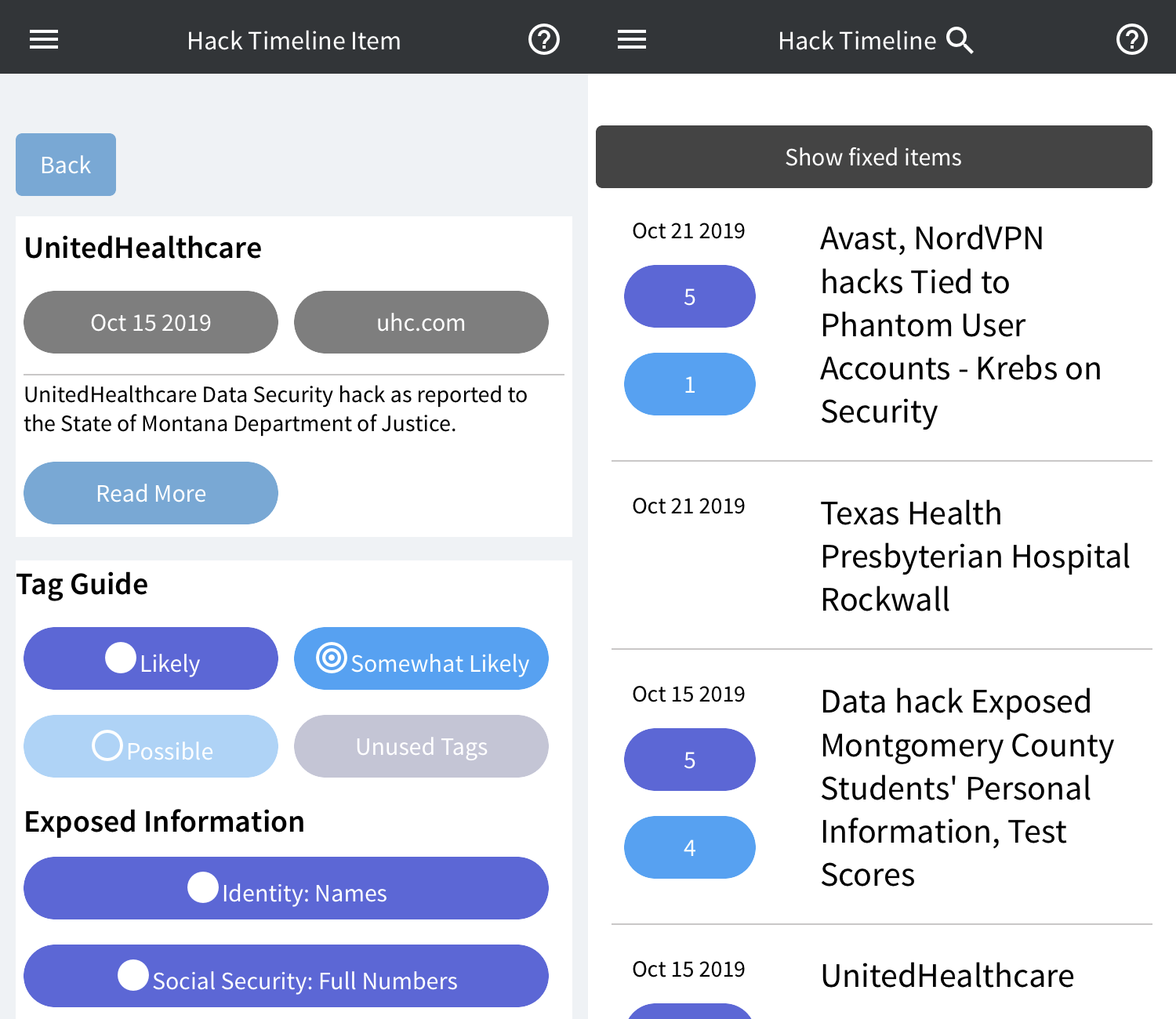
Task: Open Texas Health Presbyterian Hospital Rockwall entry
Action: coord(975,557)
